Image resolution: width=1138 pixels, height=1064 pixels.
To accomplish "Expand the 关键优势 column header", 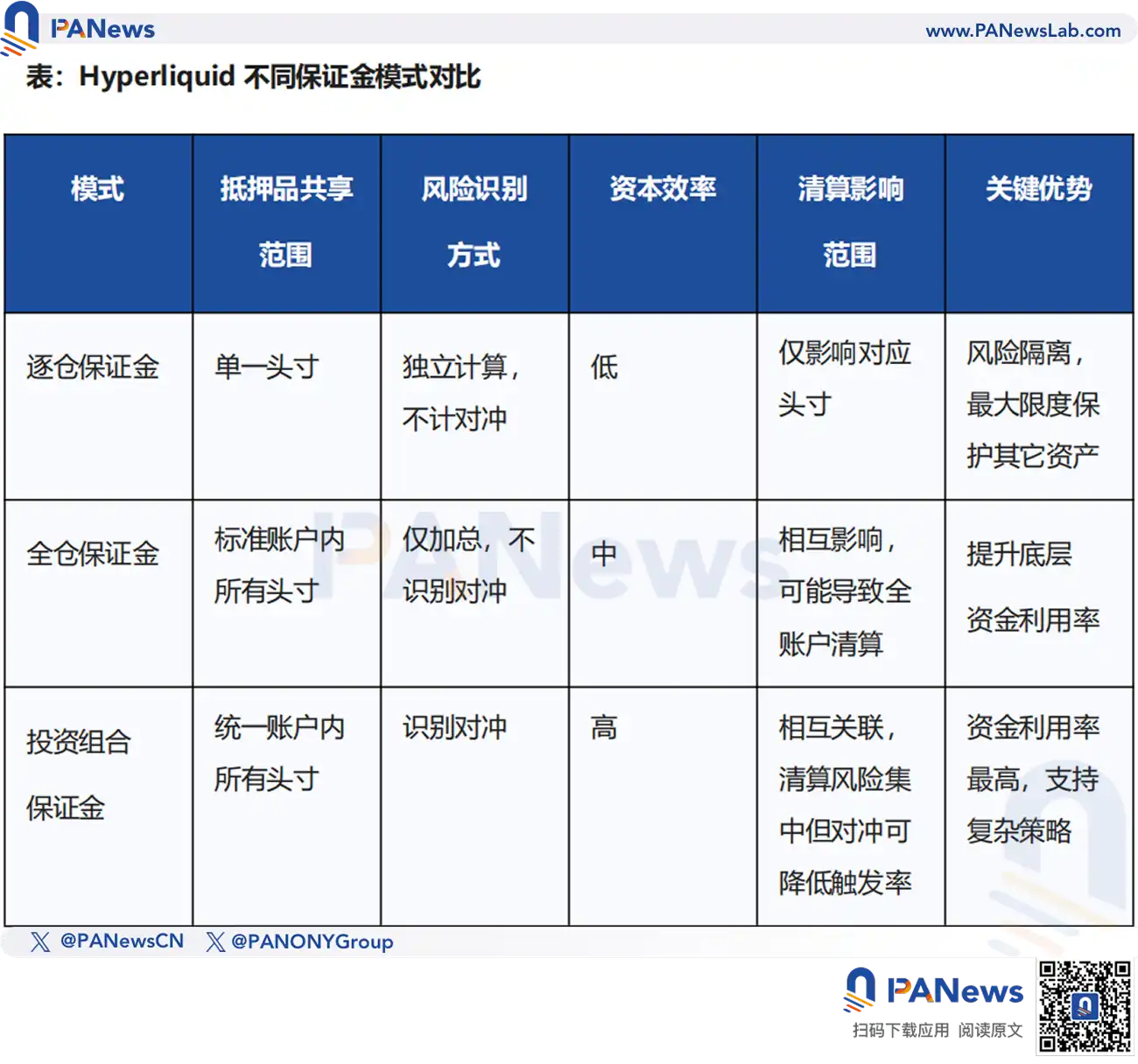I will coord(1038,189).
